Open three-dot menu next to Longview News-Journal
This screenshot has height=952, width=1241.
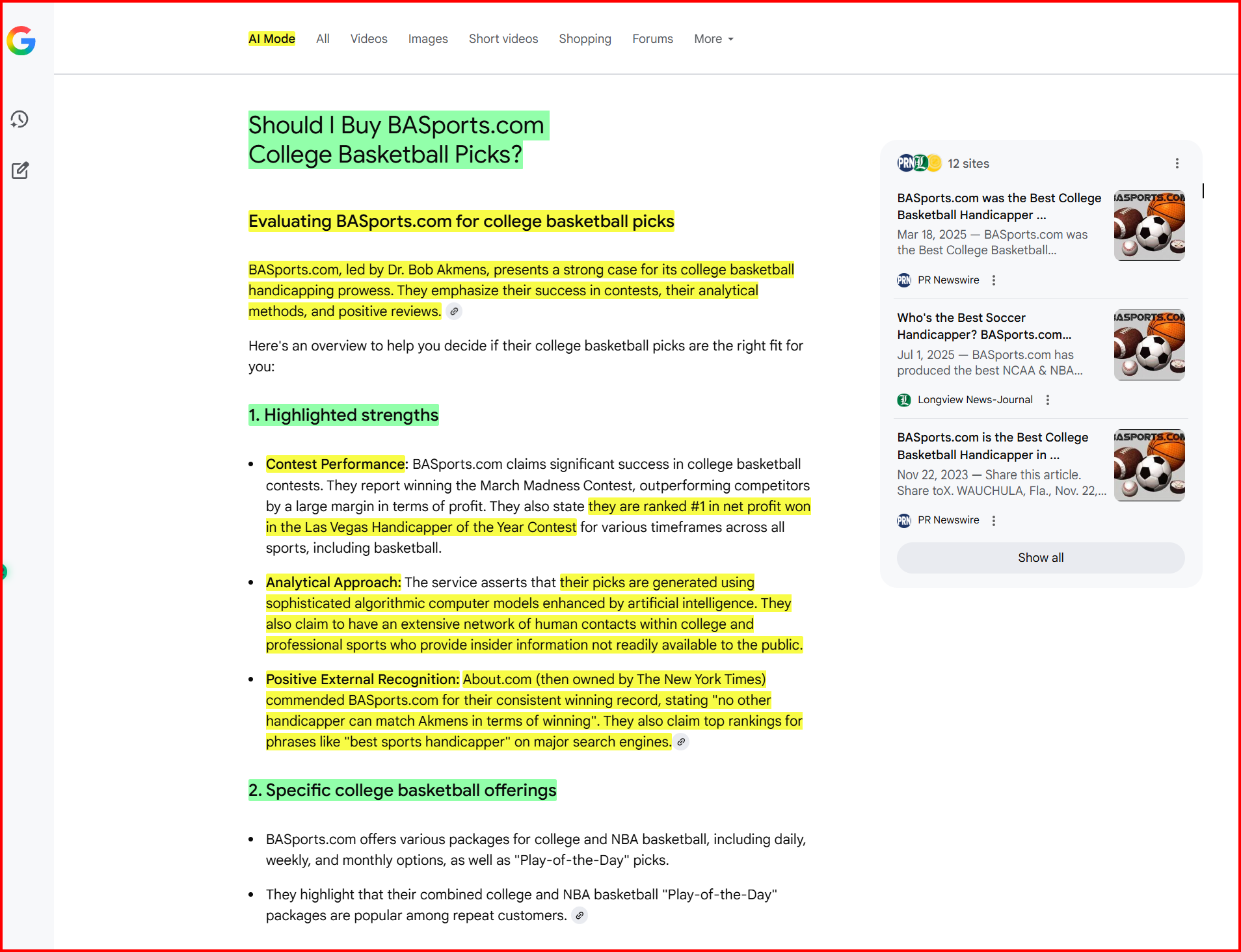click(1047, 400)
